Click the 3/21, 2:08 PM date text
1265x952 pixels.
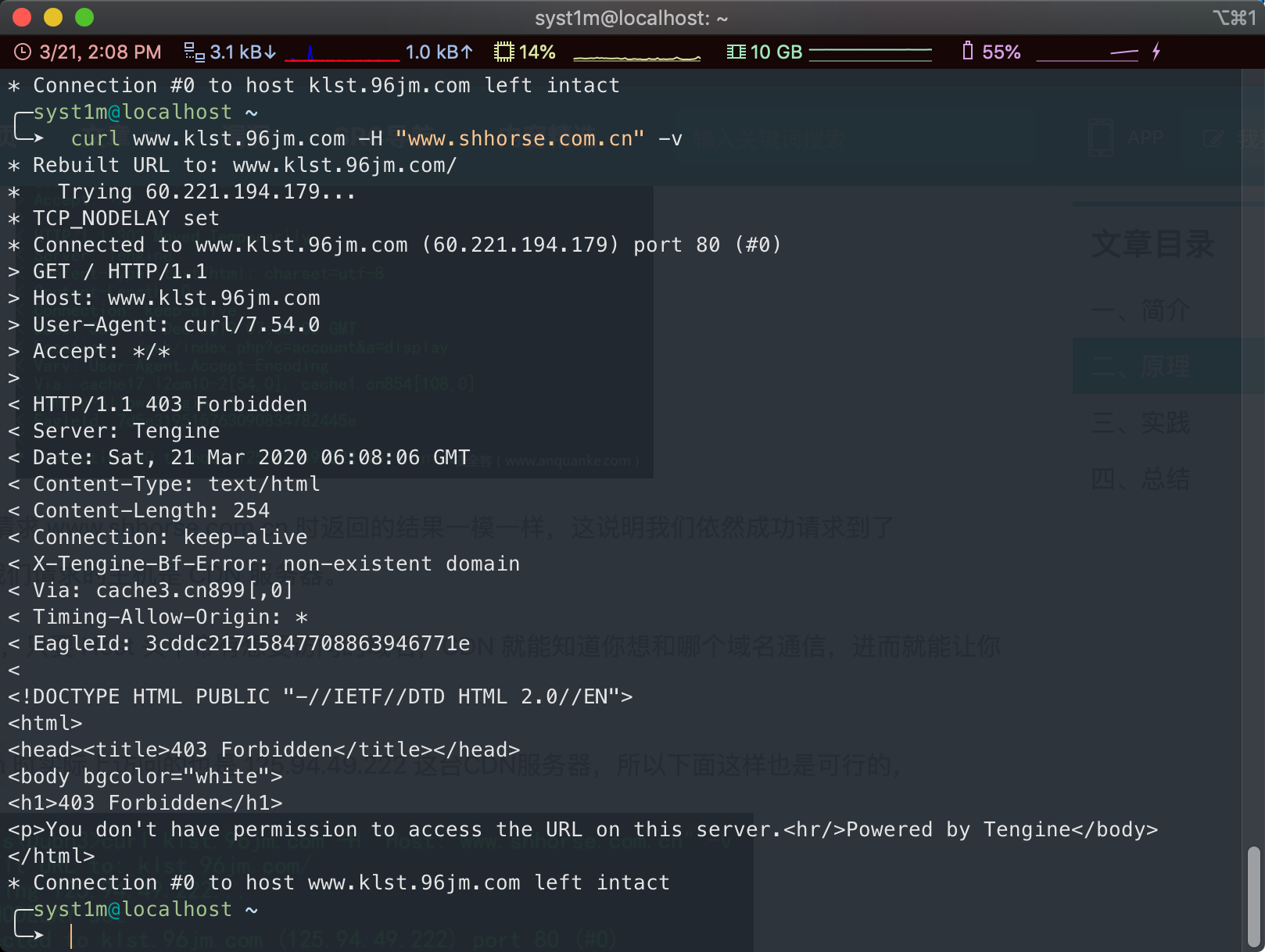100,52
